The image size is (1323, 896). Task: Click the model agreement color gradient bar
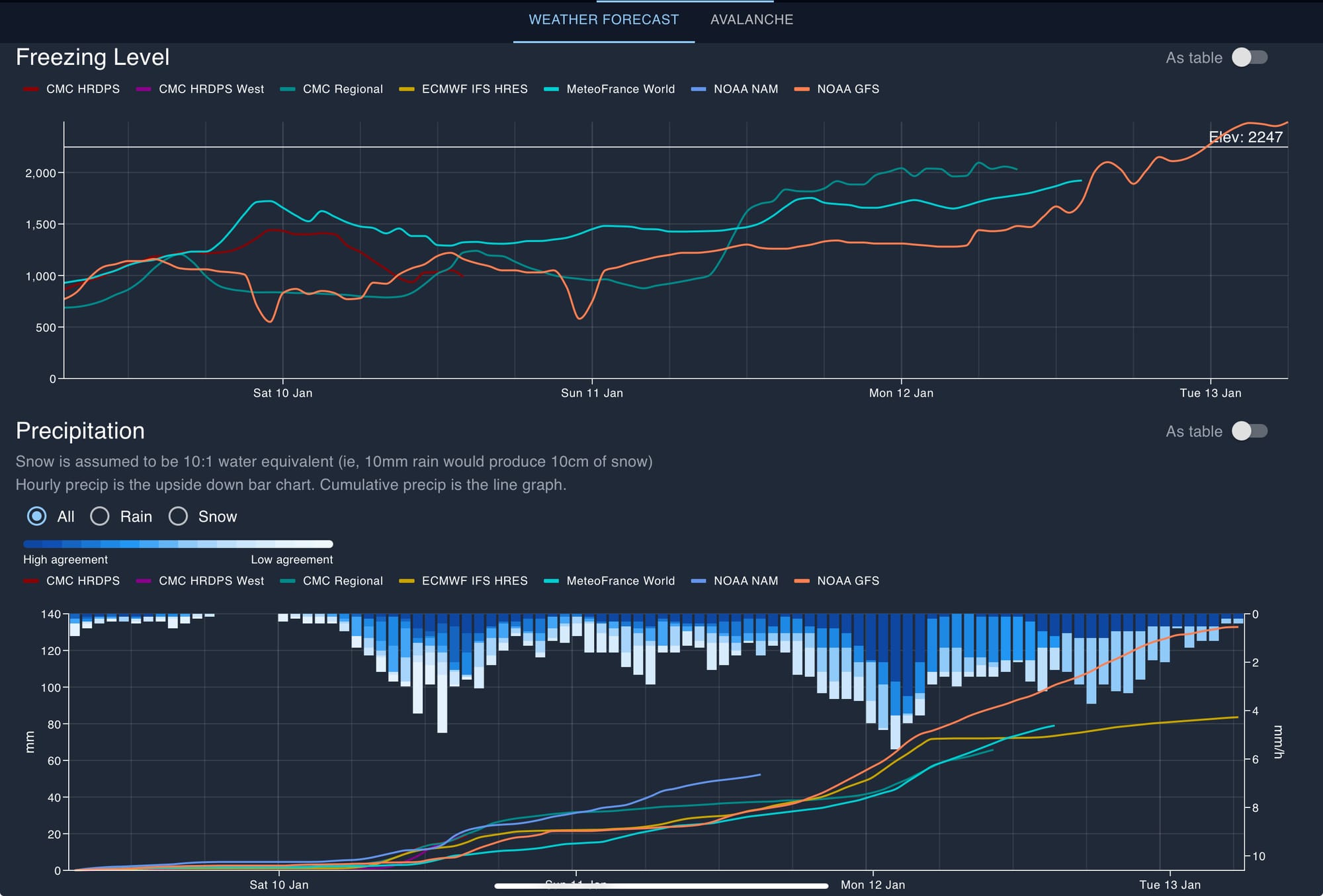click(x=178, y=544)
